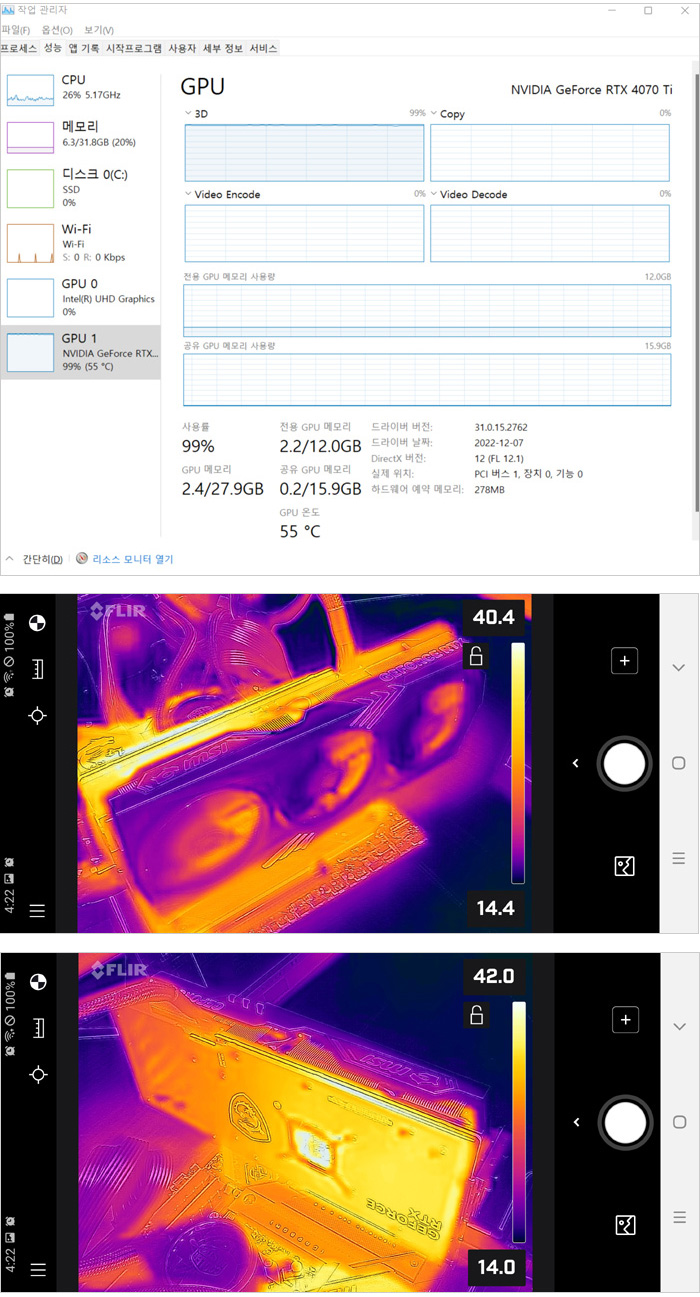Click the temperature color bar in the 42.0 view

(518, 1122)
